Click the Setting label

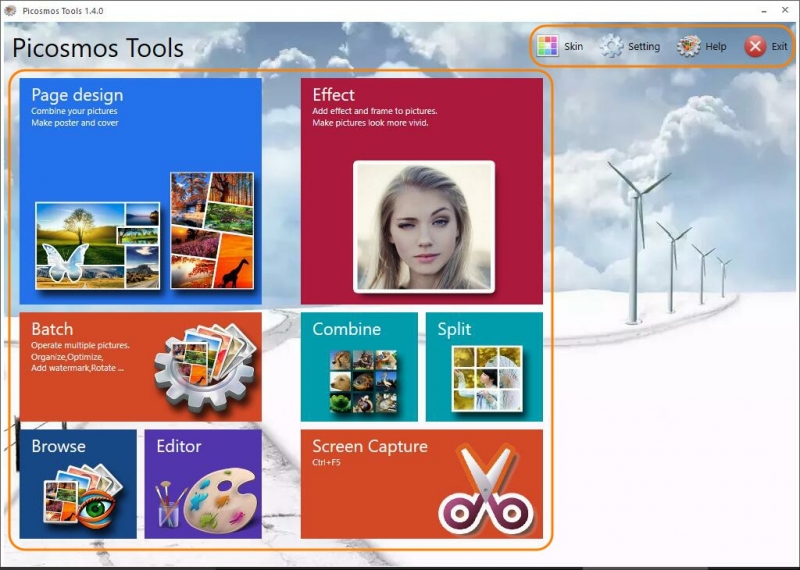[644, 46]
